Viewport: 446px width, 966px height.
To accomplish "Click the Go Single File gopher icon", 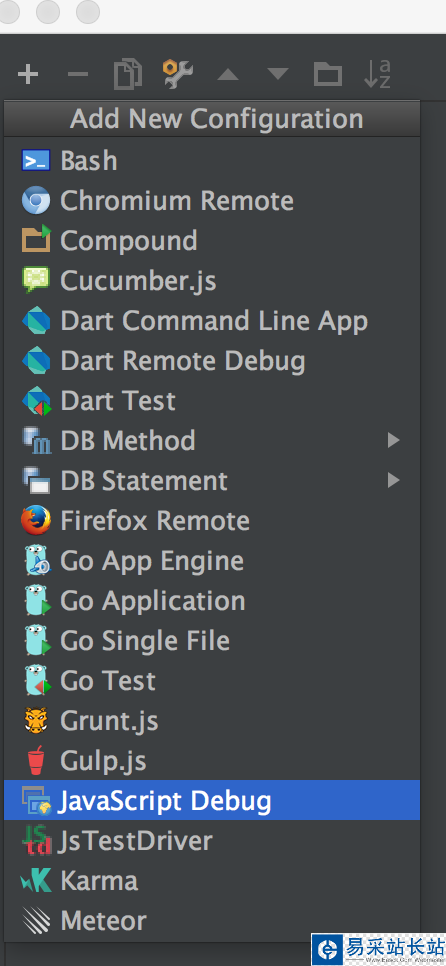I will 37,641.
